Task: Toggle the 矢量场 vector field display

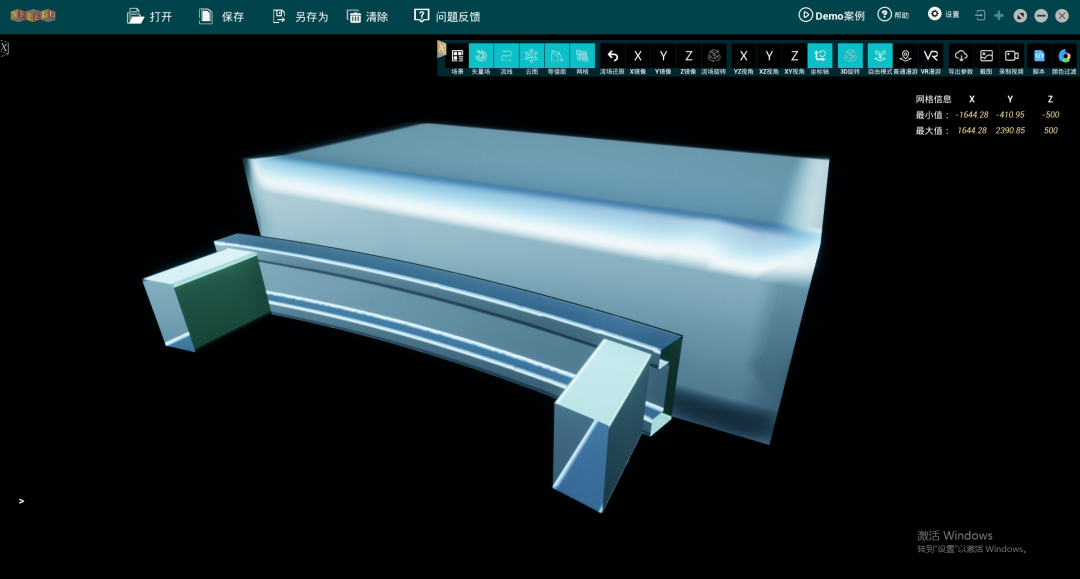Action: 481,60
